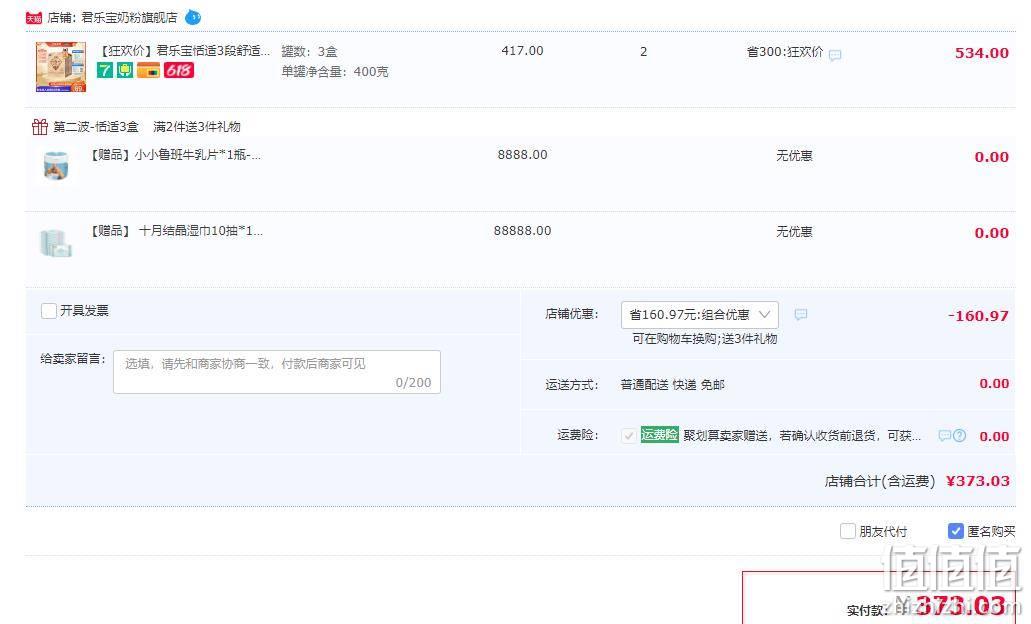Screen dimensions: 1031x624
Task: Tick the 开具发票 checkbox
Action: coord(49,310)
